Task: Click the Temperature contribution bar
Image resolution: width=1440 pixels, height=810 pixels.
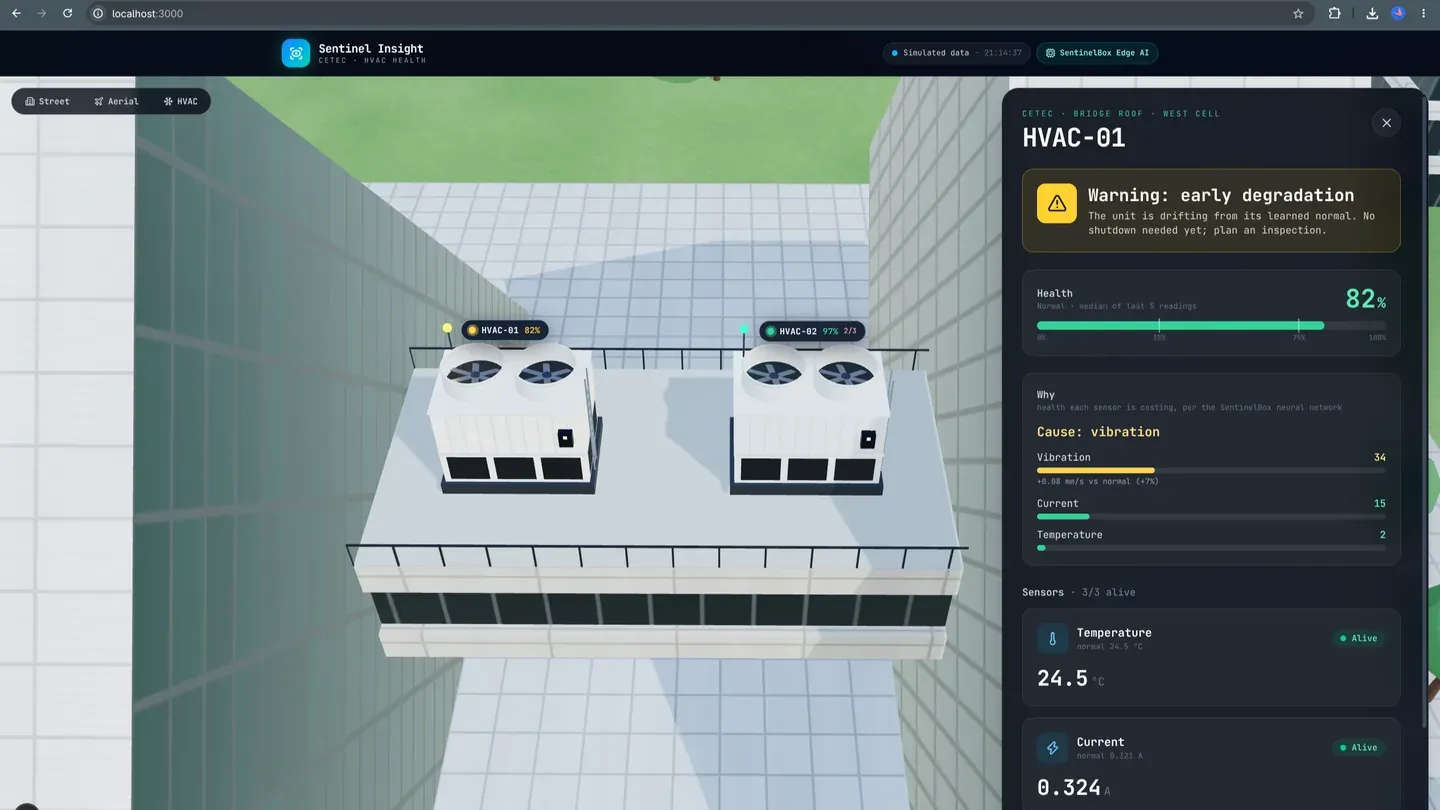Action: tap(1211, 548)
